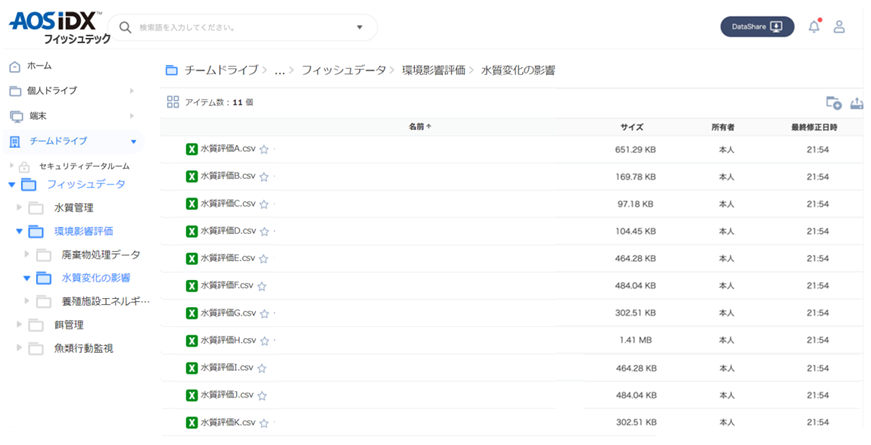Image resolution: width=871 pixels, height=445 pixels.
Task: Expand the 魚類行動監視 tree node
Action: click(19, 348)
